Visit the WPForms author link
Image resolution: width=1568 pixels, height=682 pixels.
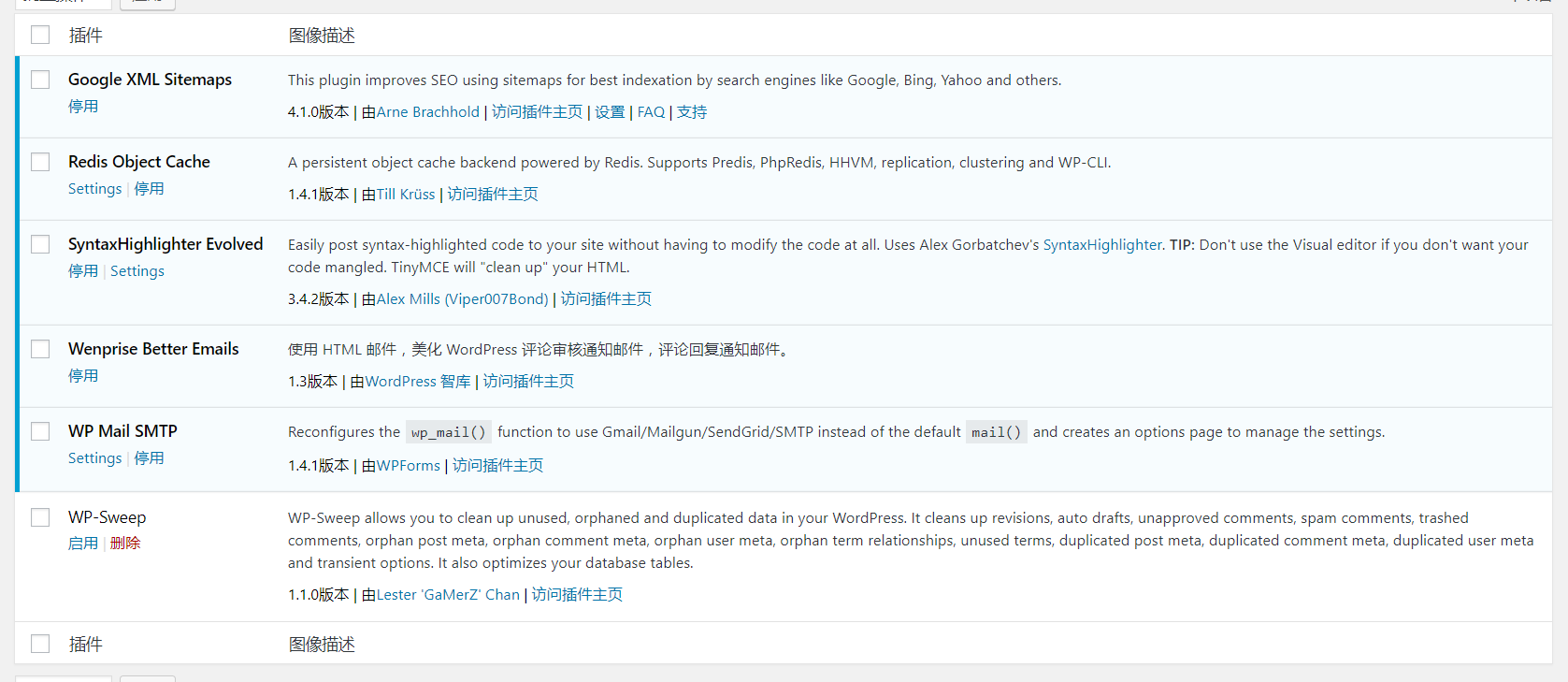pyautogui.click(x=408, y=466)
